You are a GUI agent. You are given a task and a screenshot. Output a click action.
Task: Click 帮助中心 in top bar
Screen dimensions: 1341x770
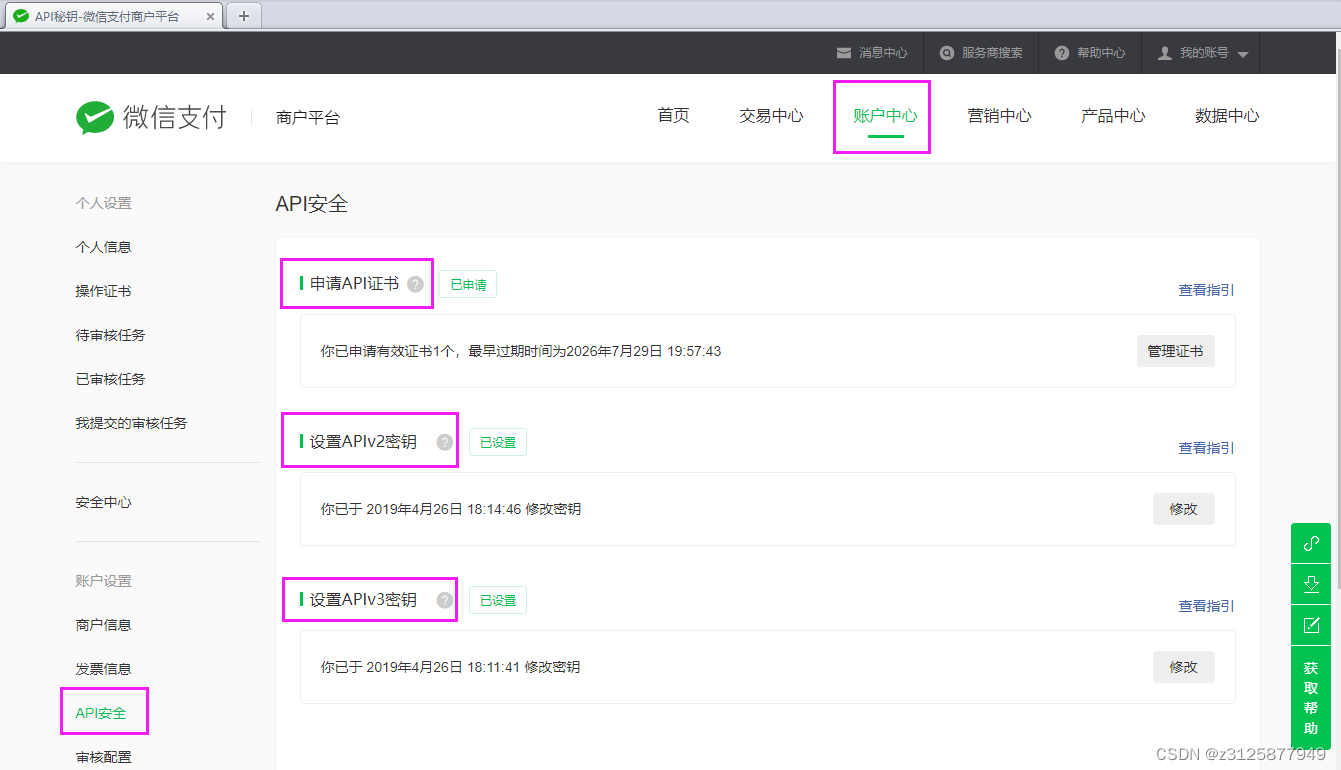tap(1101, 53)
